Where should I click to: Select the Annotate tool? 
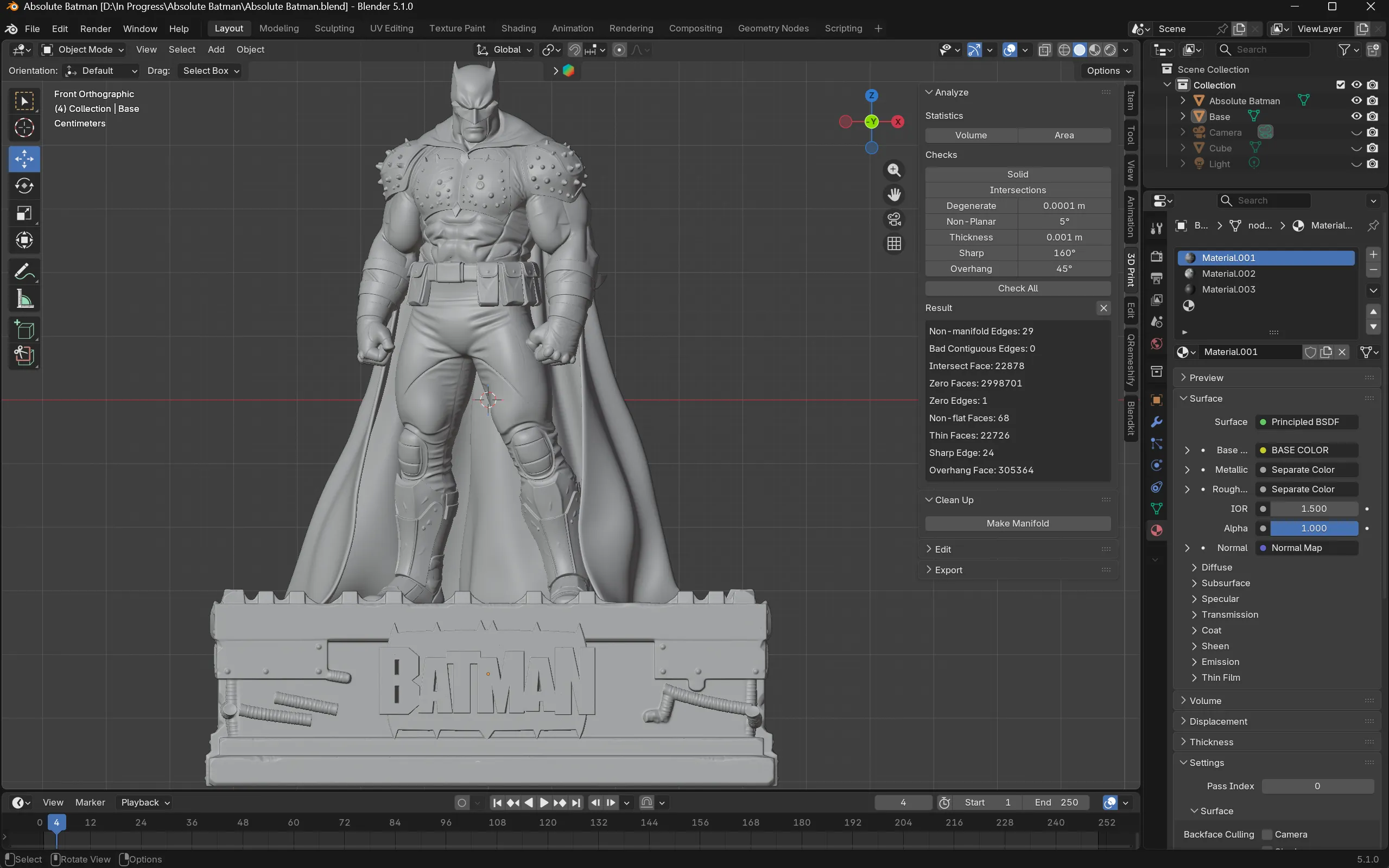[x=24, y=271]
